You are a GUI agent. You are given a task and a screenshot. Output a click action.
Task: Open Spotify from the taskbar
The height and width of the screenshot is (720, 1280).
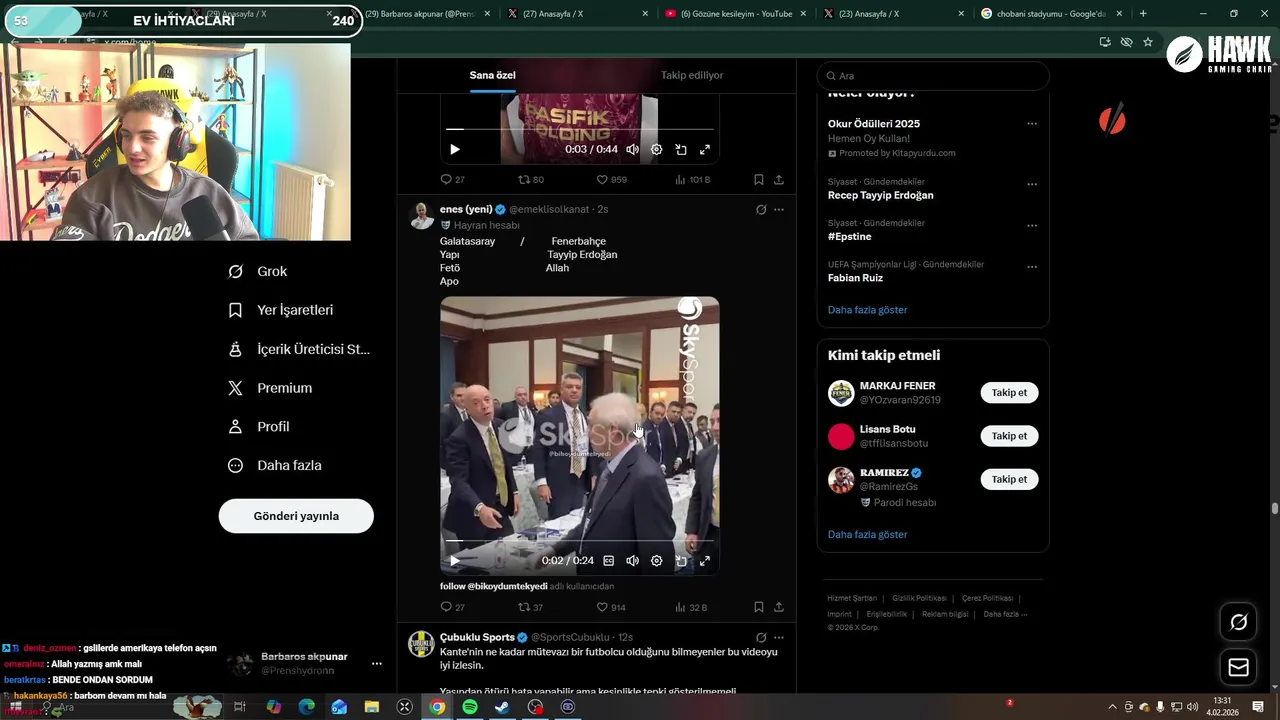coord(470,707)
